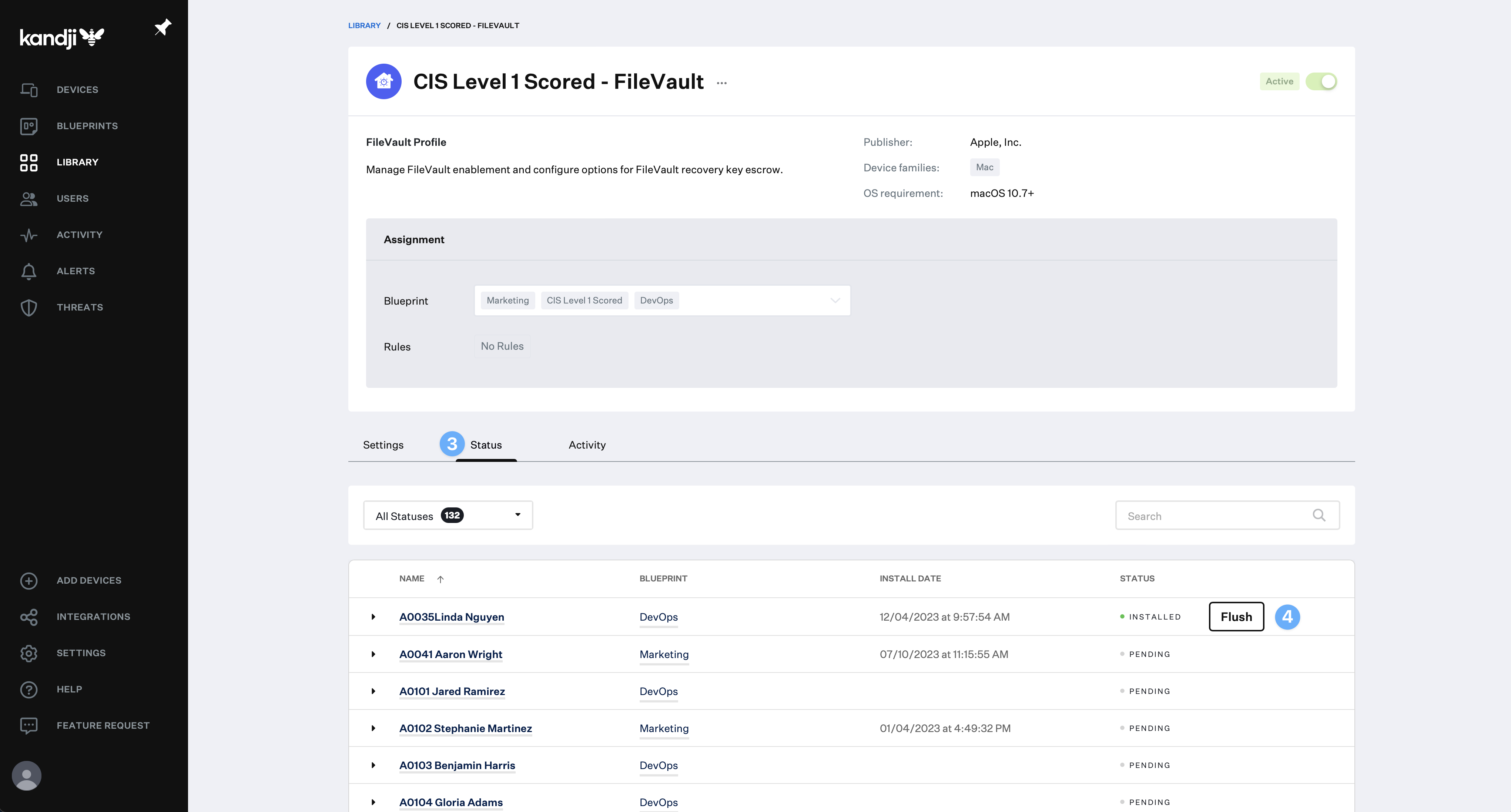Open the A0041 Aaron Wright device link
Screen dimensions: 1511x812
pyautogui.click(x=450, y=654)
